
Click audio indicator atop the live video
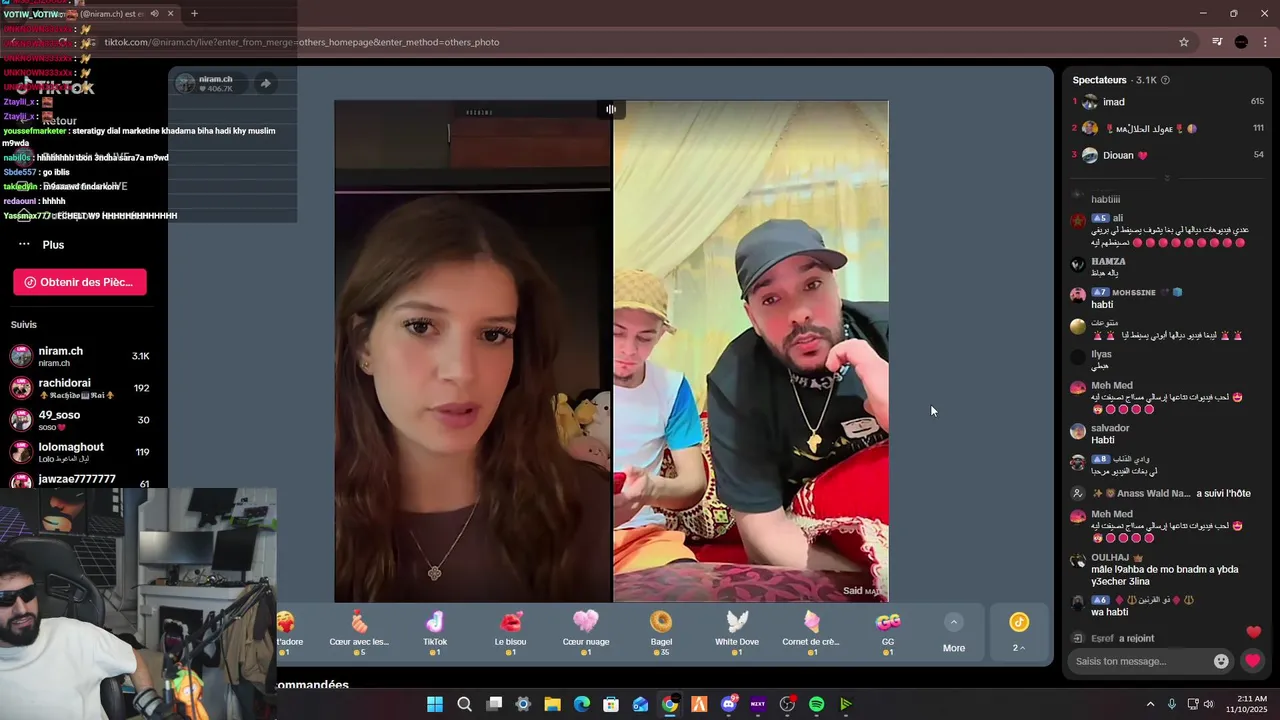(x=611, y=109)
